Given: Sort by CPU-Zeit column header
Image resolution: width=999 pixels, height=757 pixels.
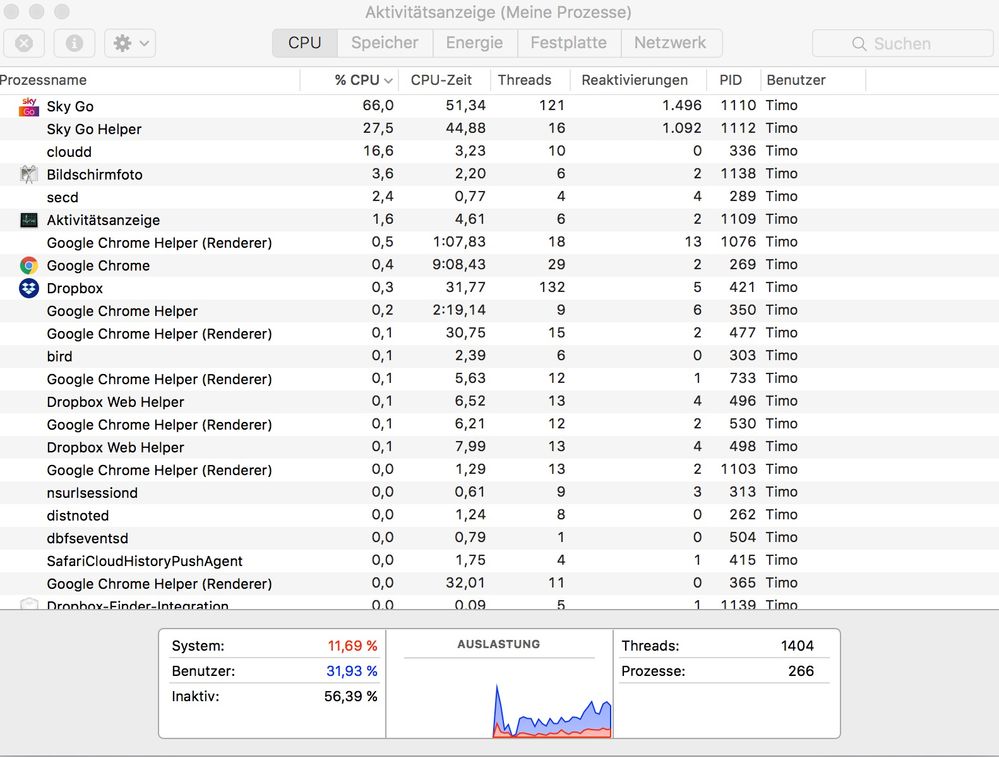Looking at the screenshot, I should tap(444, 80).
